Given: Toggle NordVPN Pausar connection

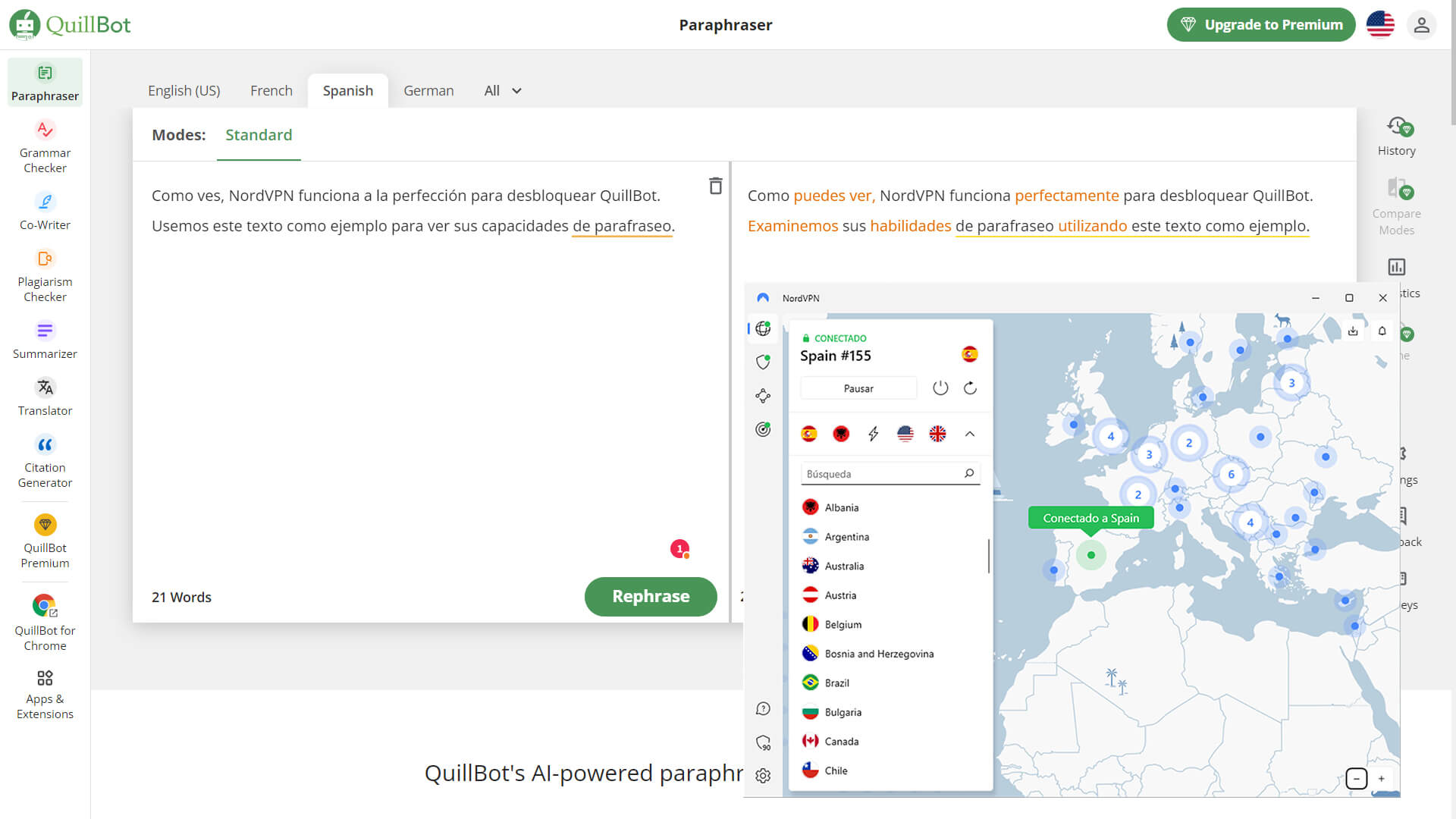Looking at the screenshot, I should click(857, 388).
